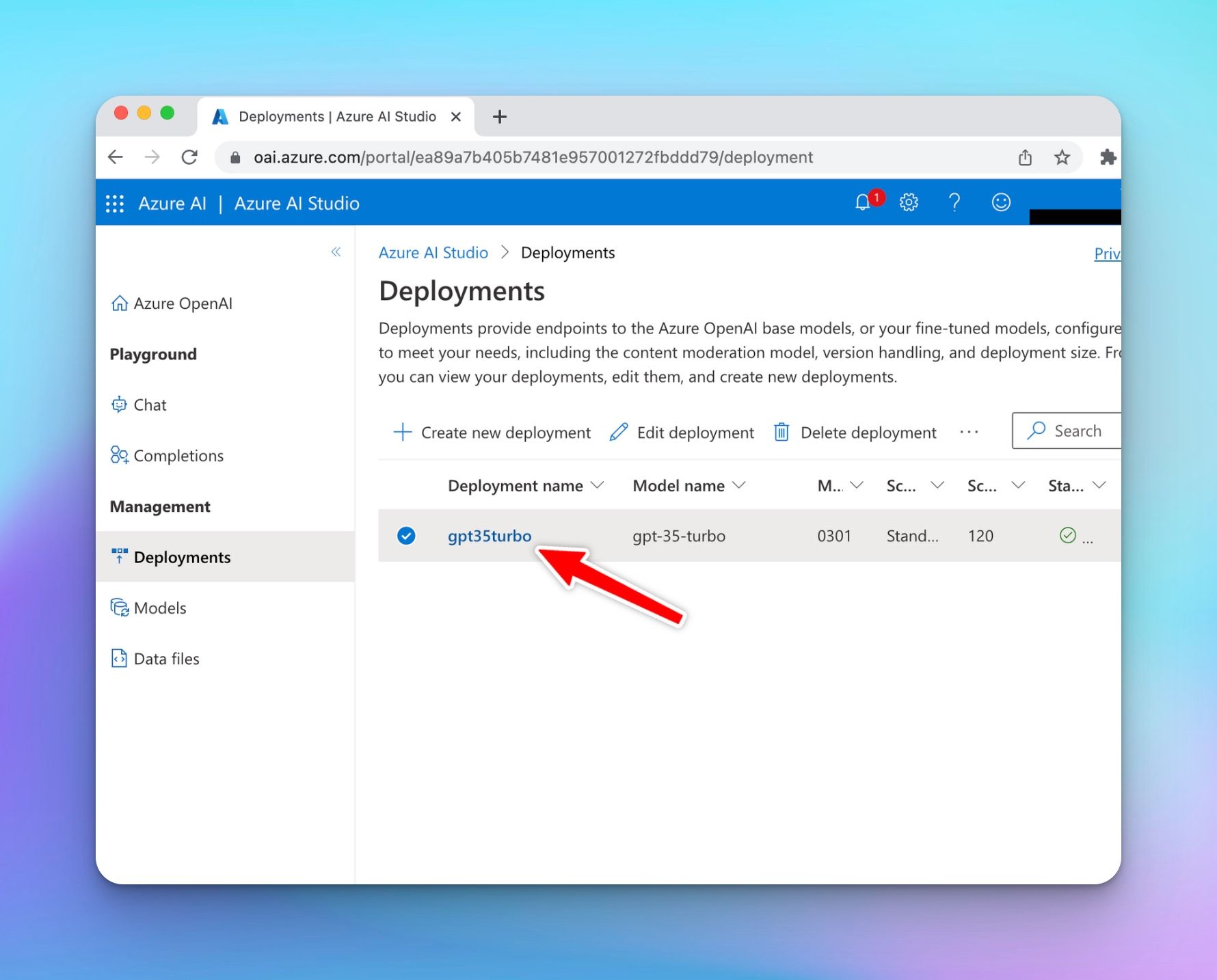Focus the Search deployments field
Screen dimensions: 1217x980
click(1067, 431)
